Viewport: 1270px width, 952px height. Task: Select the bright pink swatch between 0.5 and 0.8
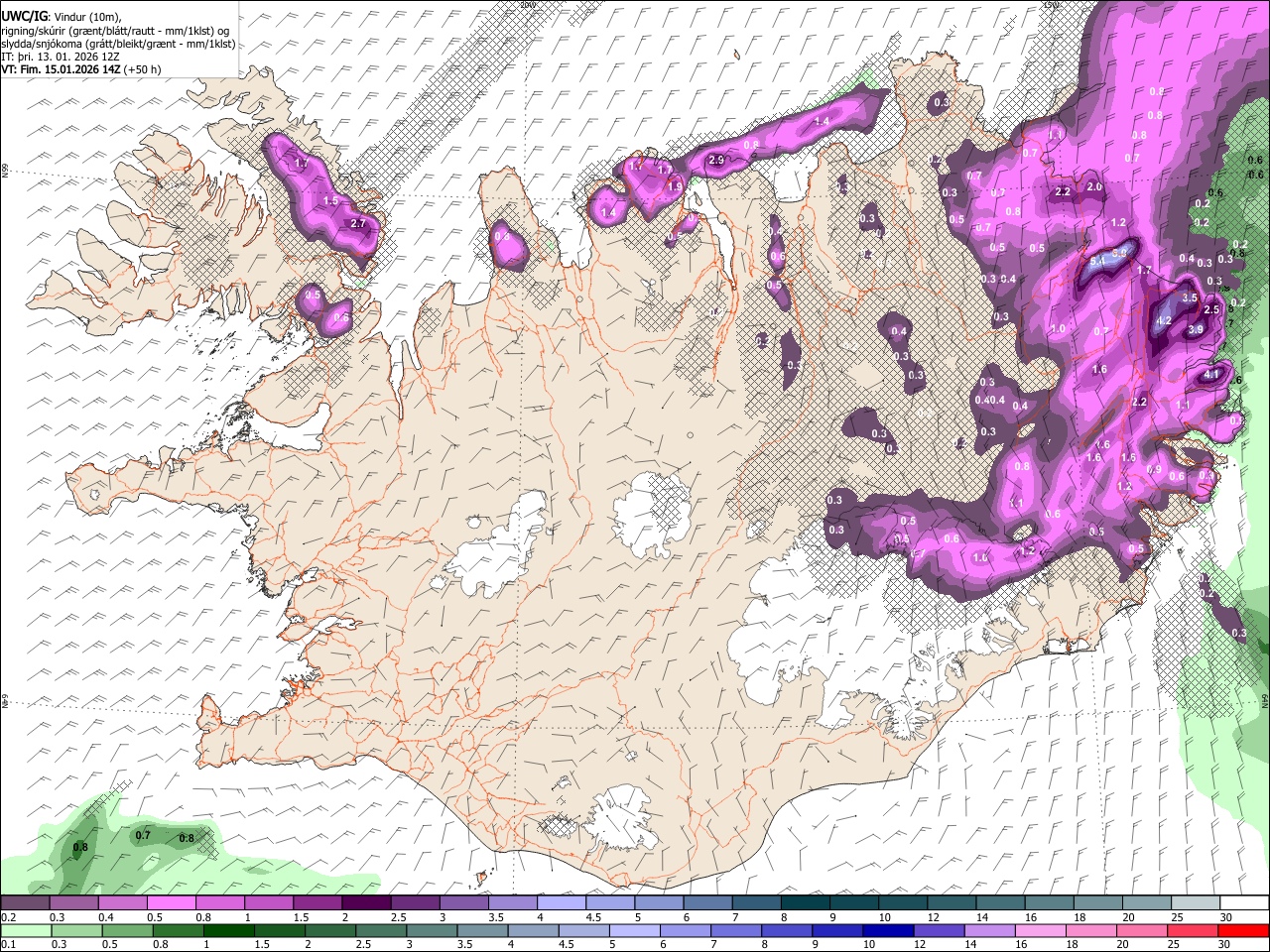[171, 903]
